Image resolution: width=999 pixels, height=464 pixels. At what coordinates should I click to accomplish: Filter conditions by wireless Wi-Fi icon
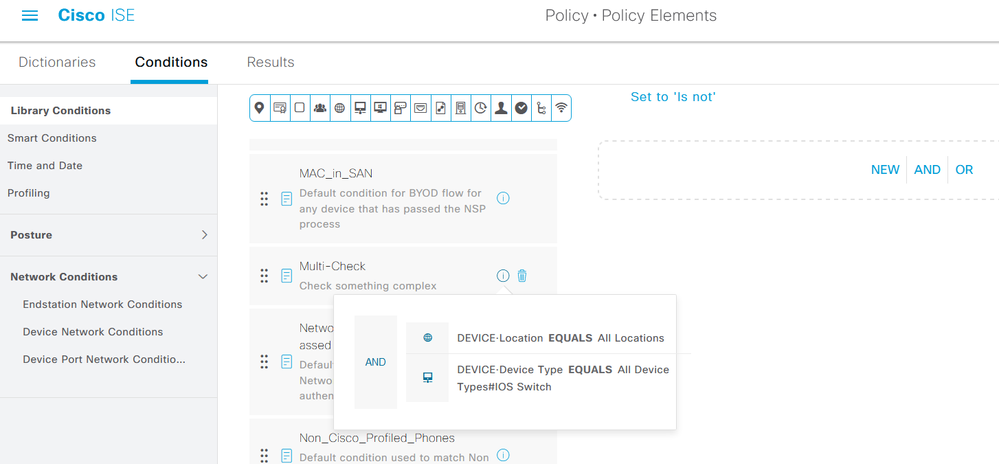pos(561,108)
